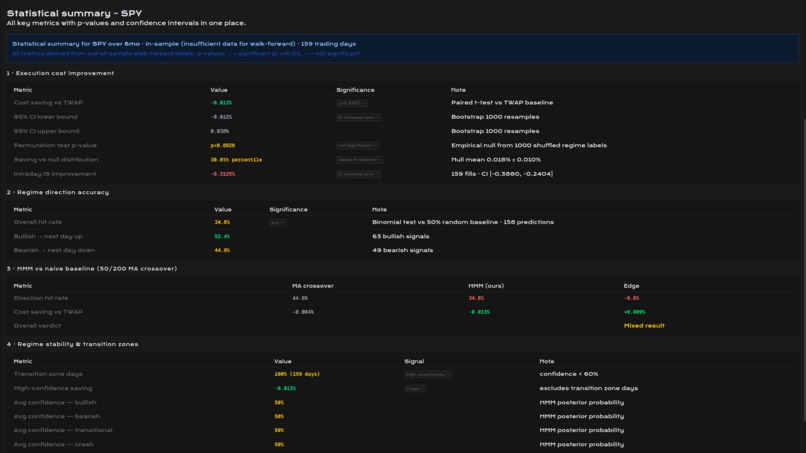The height and width of the screenshot is (453, 806).
Task: Click the green 52.4% value
Action: coord(222,237)
